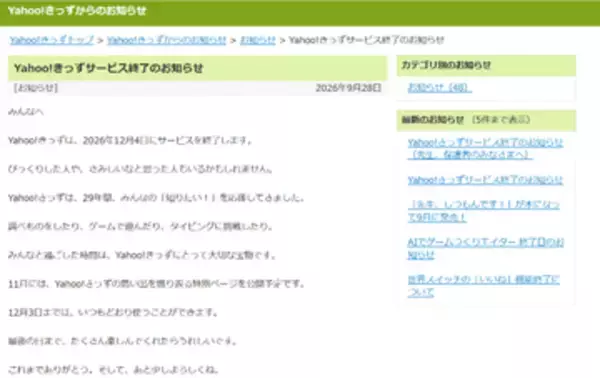Open the Yahoo!きっずからのお知らせ breadcrumb link
The width and height of the screenshot is (600, 378).
(x=166, y=40)
